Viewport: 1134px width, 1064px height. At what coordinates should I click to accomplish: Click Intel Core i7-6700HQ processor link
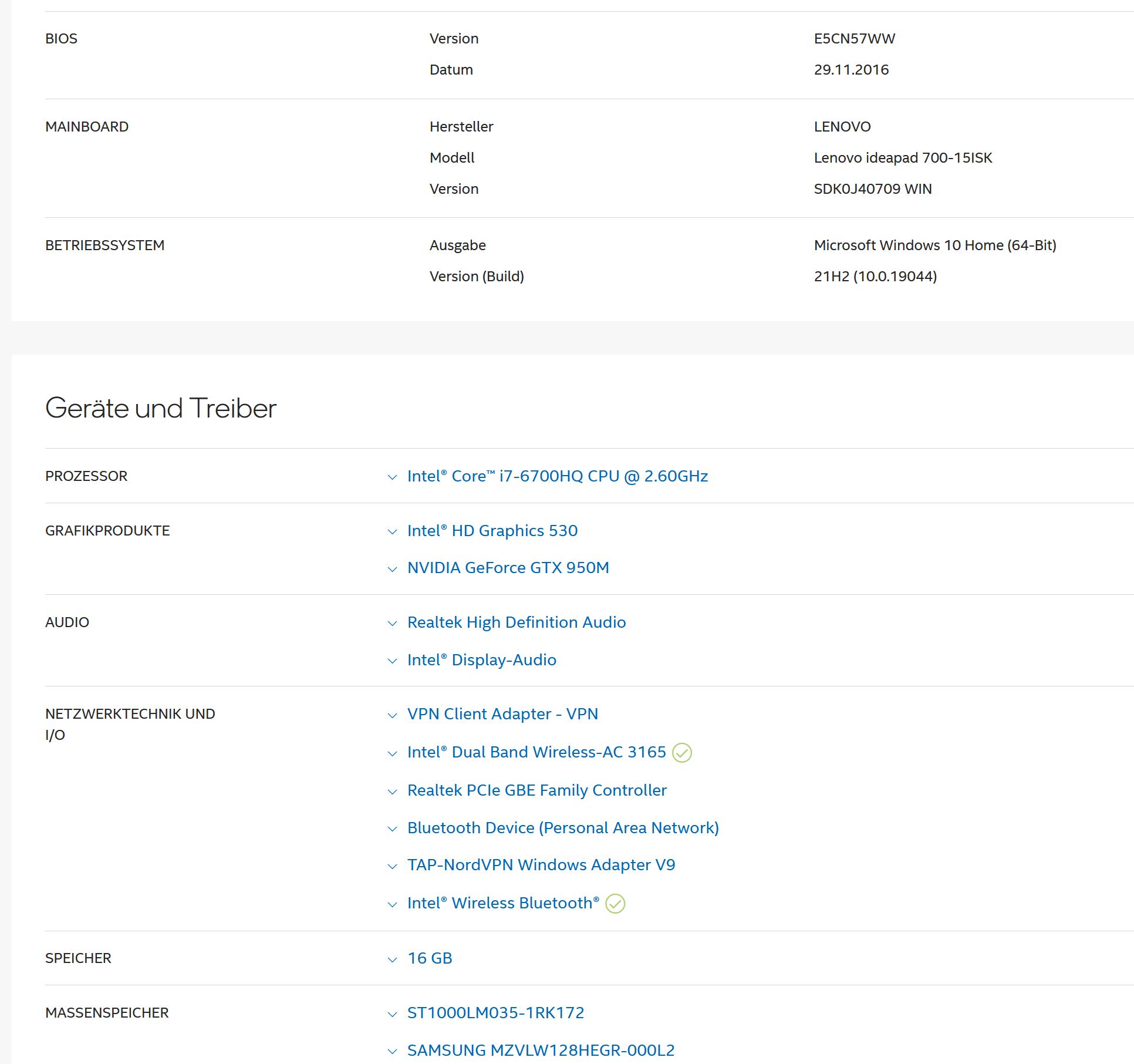click(557, 476)
